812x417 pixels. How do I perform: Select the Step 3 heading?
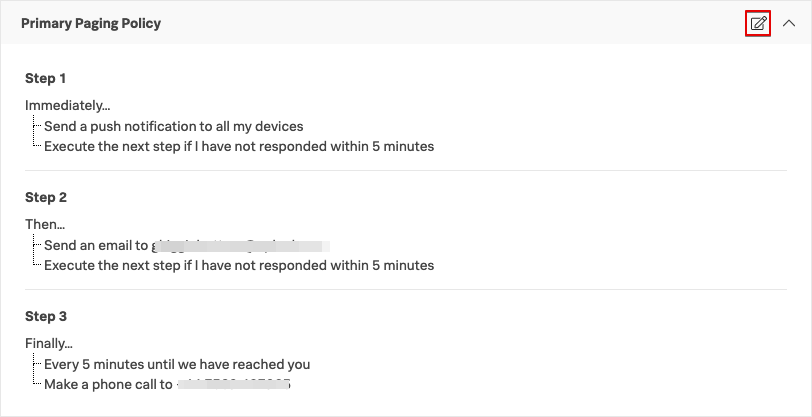46,316
